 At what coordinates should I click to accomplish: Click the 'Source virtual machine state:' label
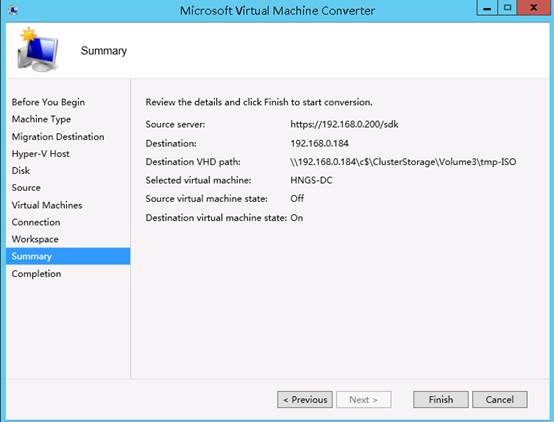(206, 199)
